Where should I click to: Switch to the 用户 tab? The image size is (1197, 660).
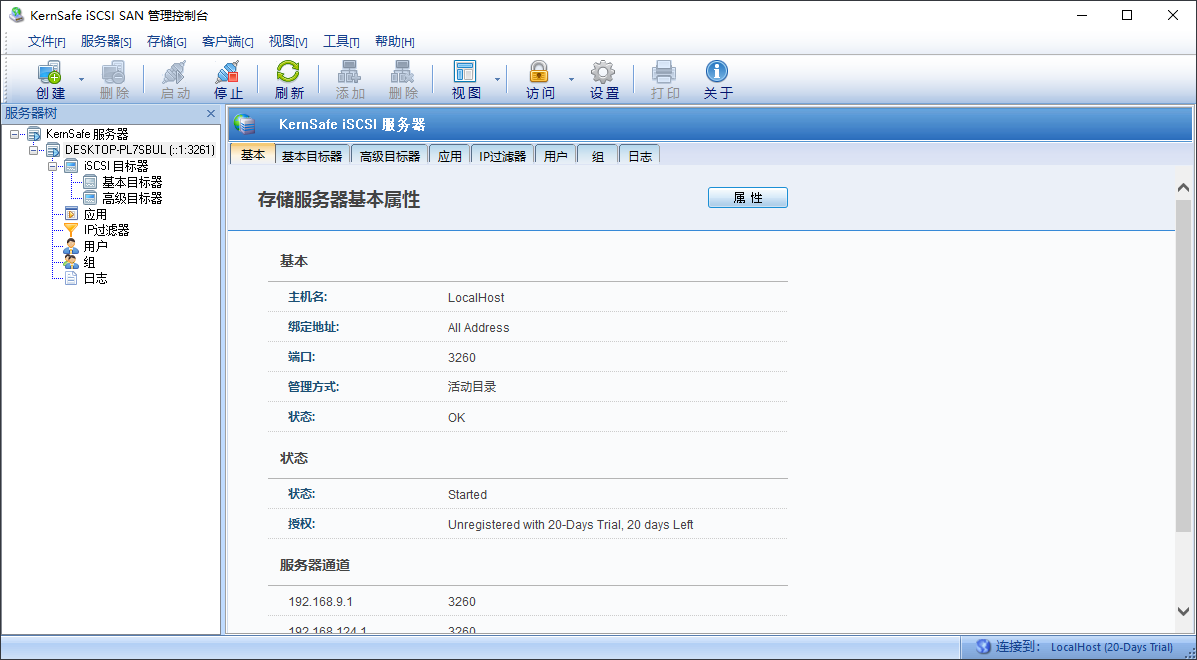555,156
